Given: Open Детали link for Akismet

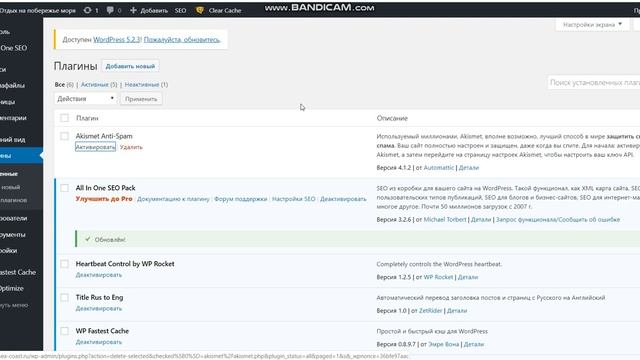Looking at the screenshot, I should (x=469, y=167).
